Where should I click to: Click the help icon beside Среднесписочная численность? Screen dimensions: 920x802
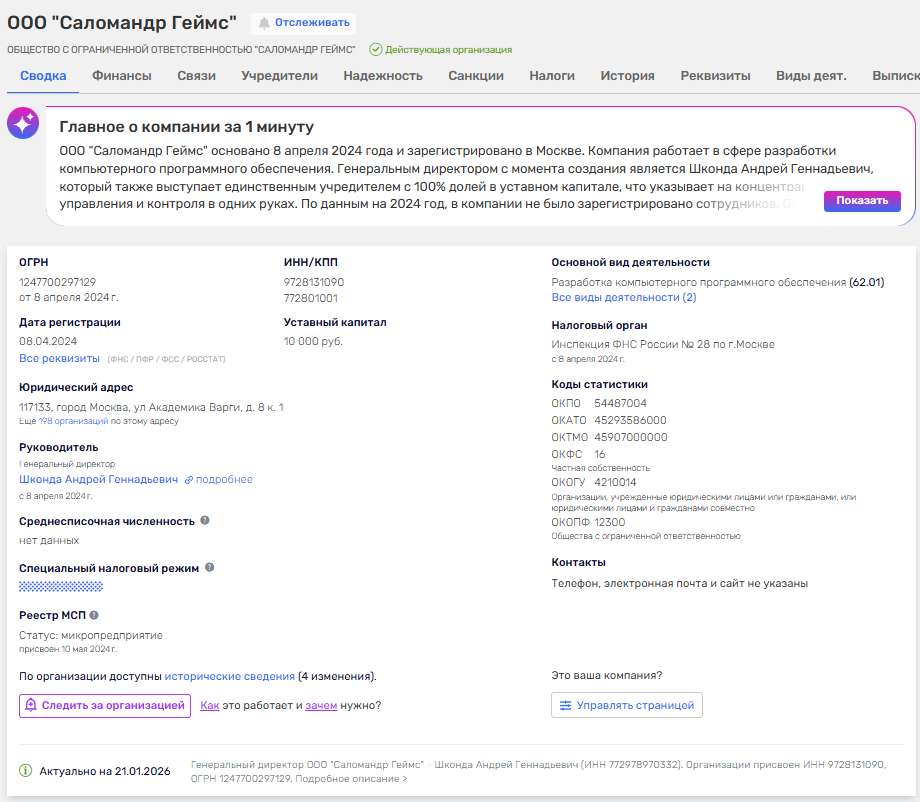[x=205, y=520]
